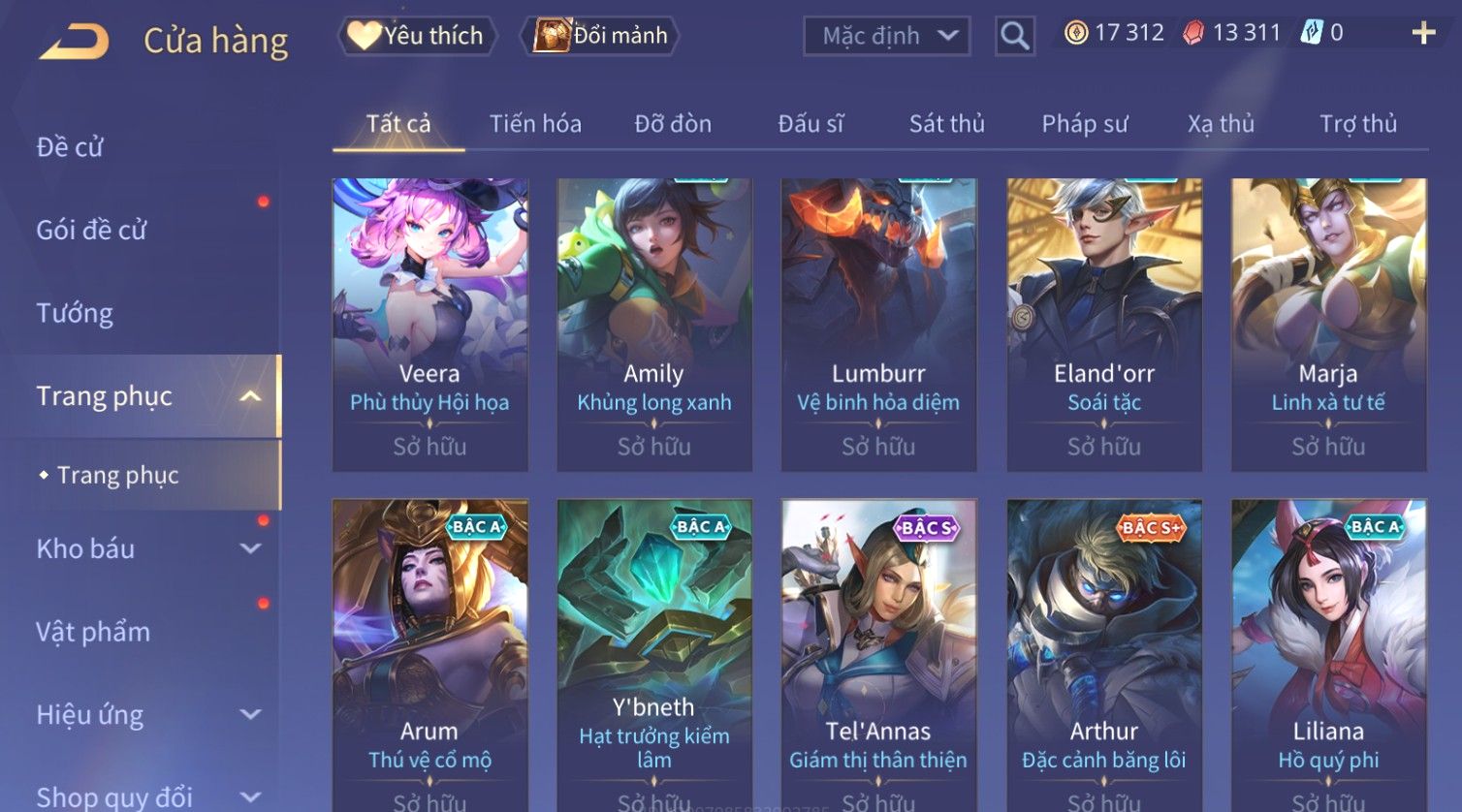Viewport: 1462px width, 812px height.
Task: Switch to the Pháp sư tab
Action: pyautogui.click(x=1085, y=124)
